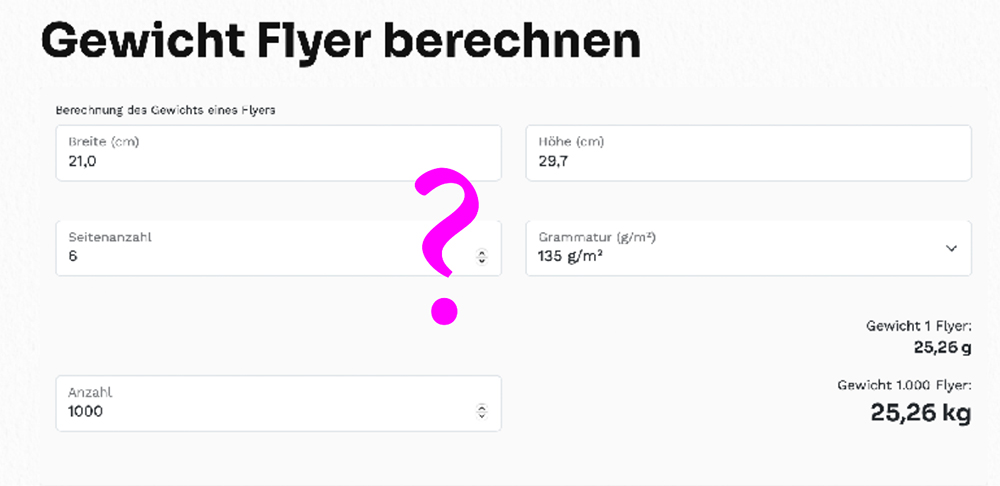Click the Gewicht 1.000 Flyer label
The height and width of the screenshot is (486, 1000).
point(903,384)
